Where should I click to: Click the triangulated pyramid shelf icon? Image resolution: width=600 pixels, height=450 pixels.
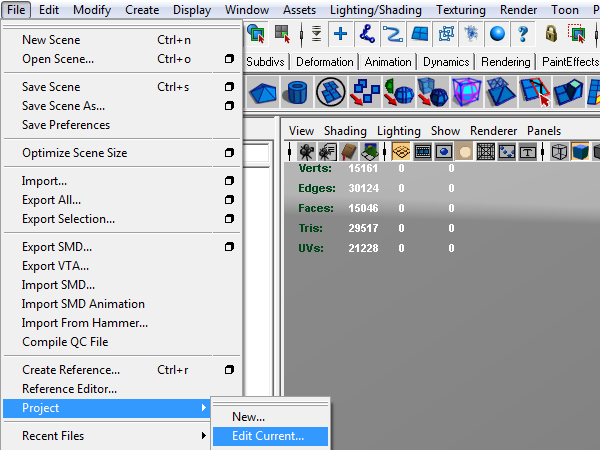point(501,92)
